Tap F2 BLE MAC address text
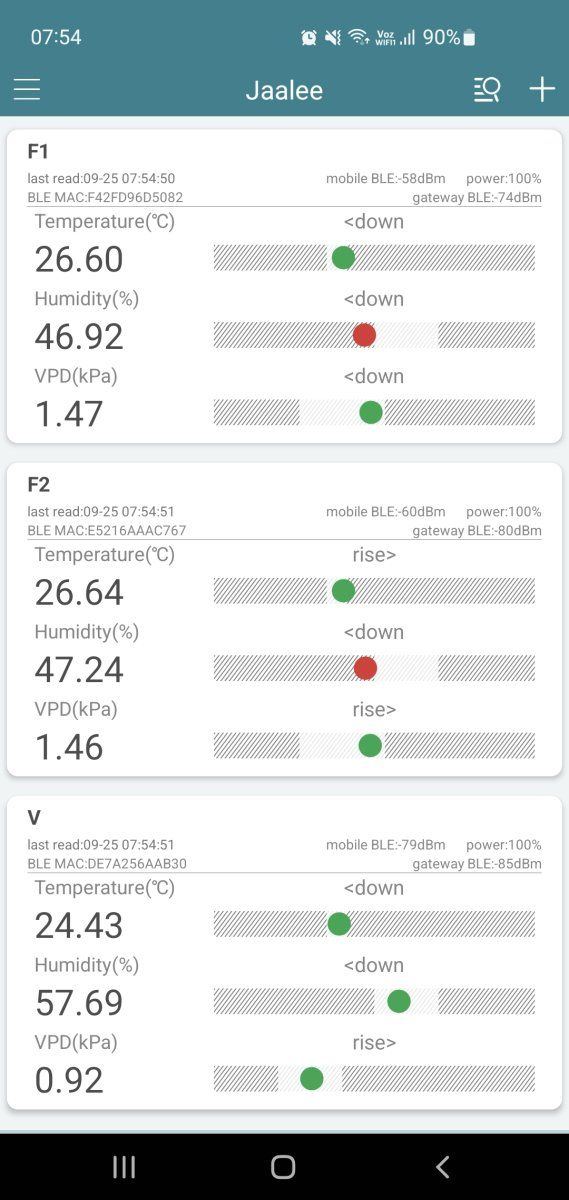The height and width of the screenshot is (1200, 569). (107, 531)
